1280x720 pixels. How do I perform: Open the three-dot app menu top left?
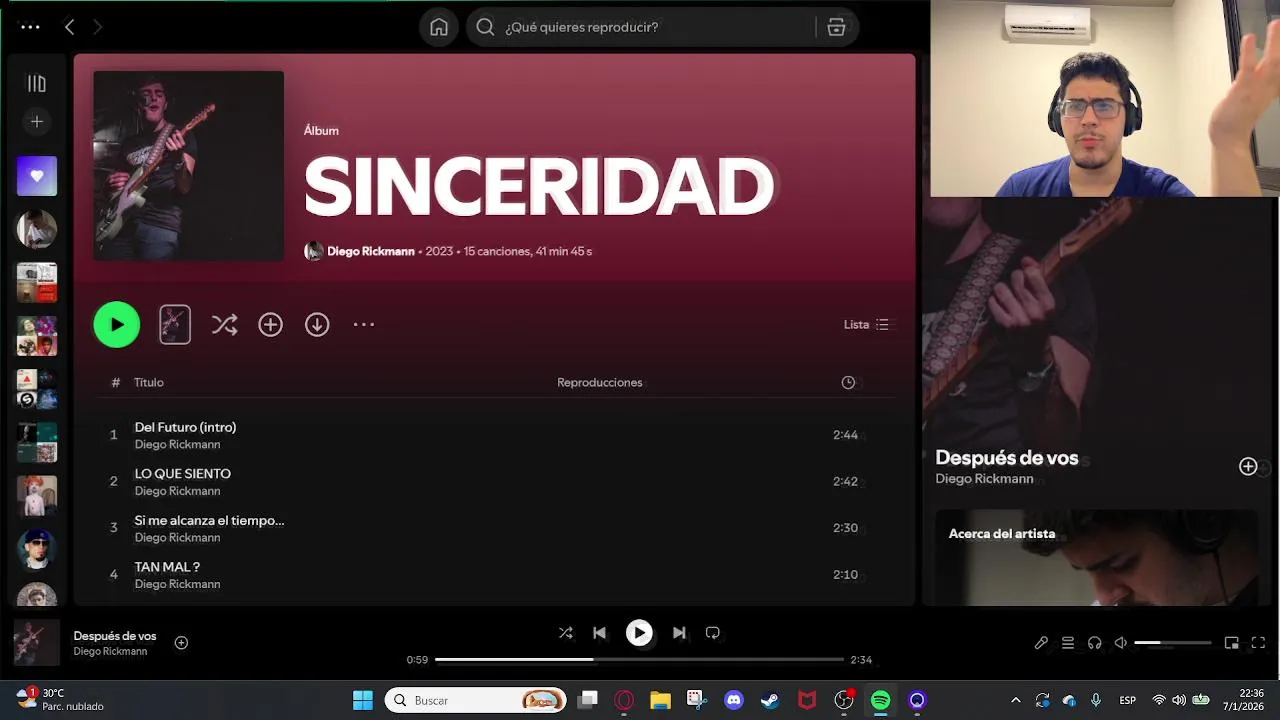30,27
